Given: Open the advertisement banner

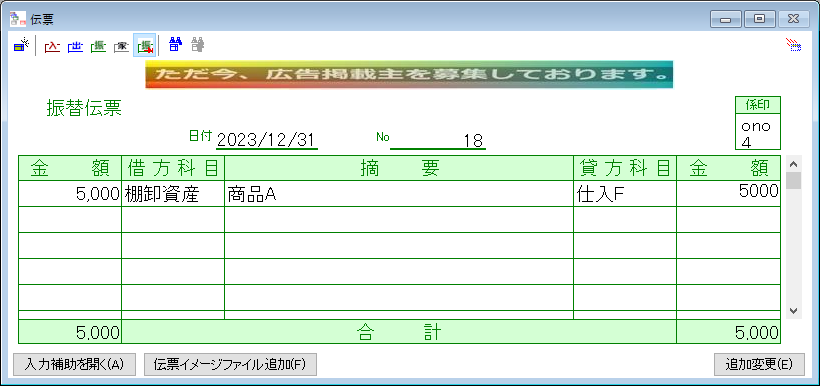Looking at the screenshot, I should (409, 74).
